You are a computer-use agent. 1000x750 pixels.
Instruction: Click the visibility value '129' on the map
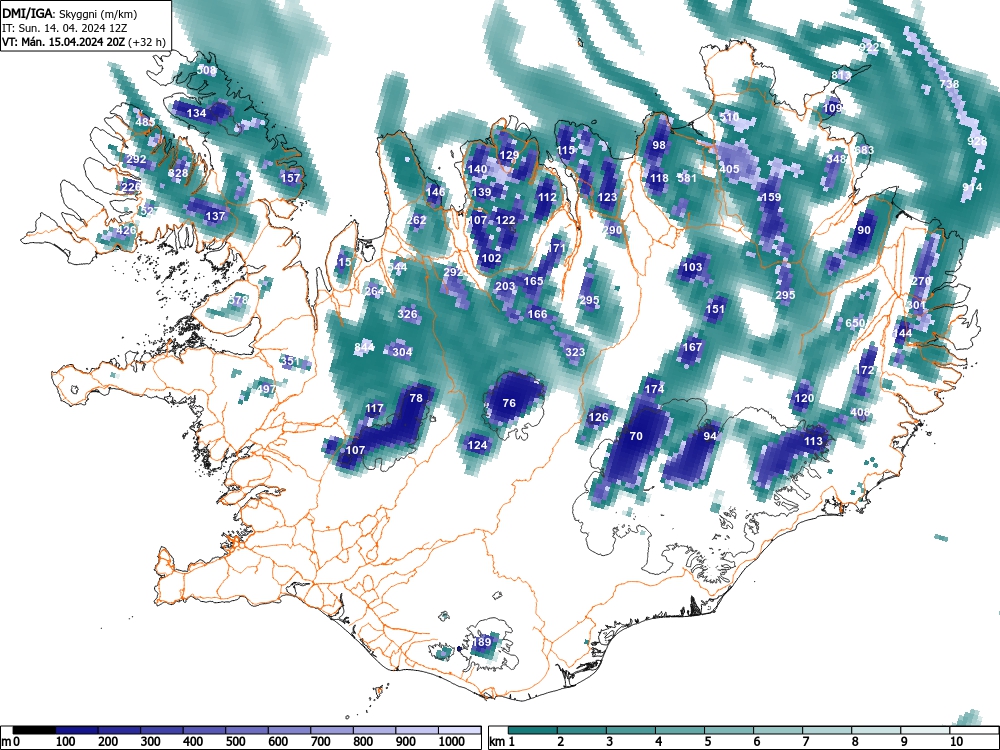(x=509, y=155)
